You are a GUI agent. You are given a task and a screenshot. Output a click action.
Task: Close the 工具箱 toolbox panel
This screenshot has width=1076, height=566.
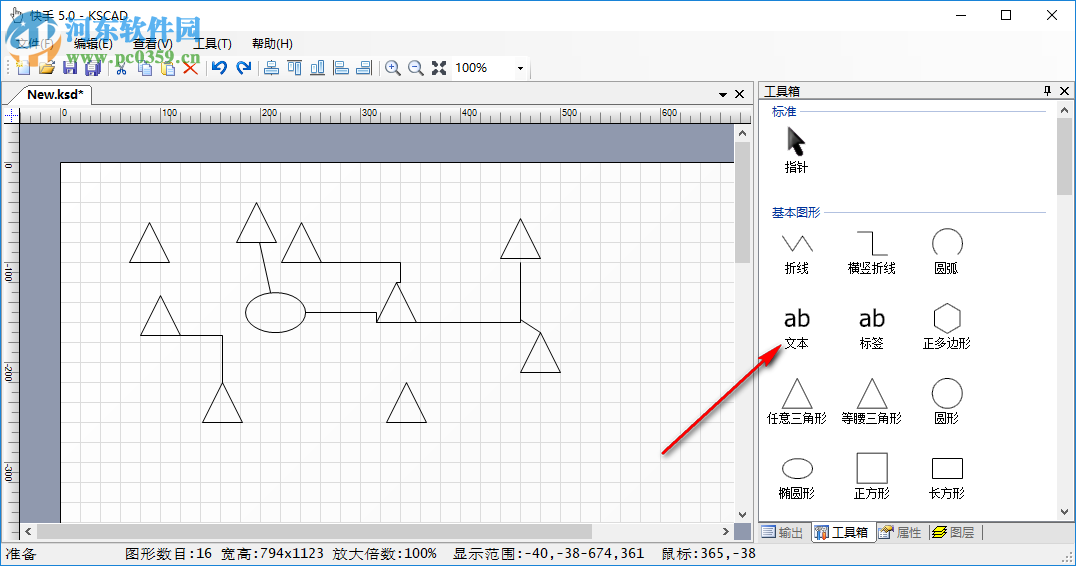tap(1064, 91)
